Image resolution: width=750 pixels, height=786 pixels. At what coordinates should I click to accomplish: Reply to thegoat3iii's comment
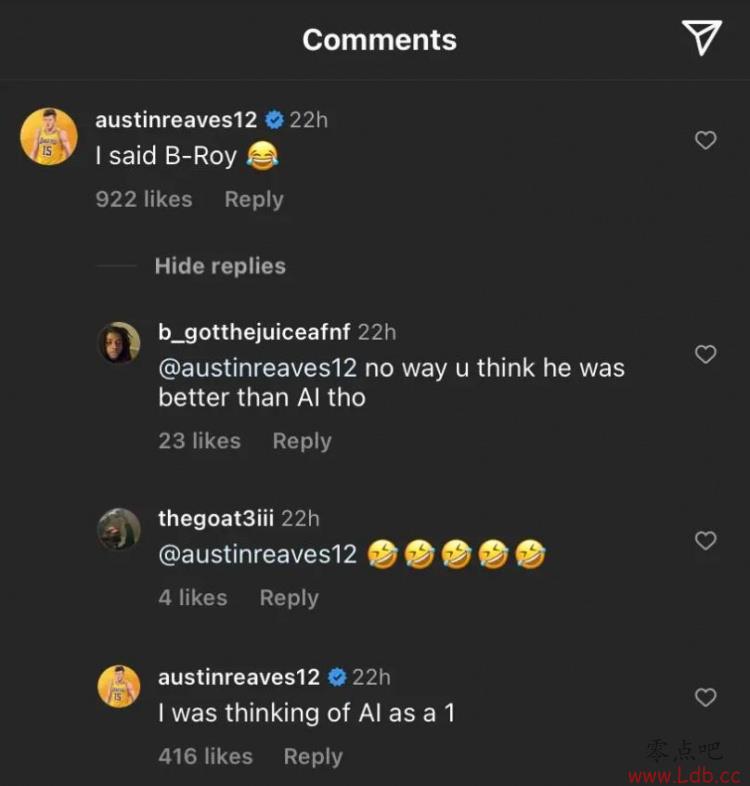click(x=289, y=598)
